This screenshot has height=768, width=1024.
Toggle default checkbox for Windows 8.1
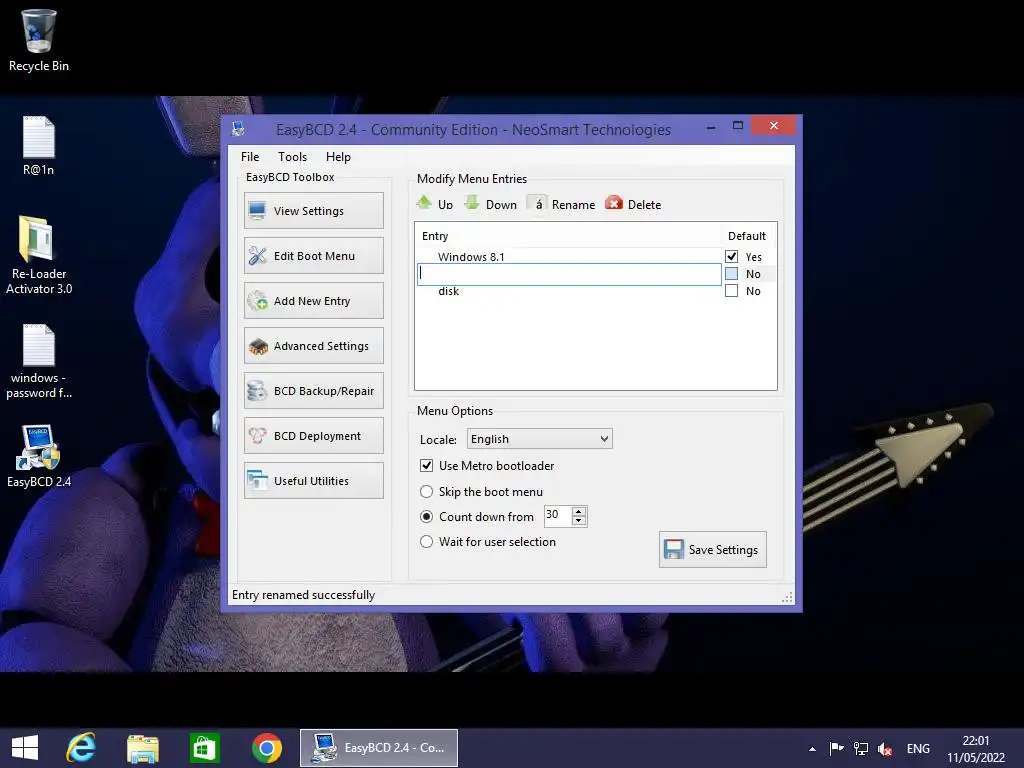tap(731, 257)
